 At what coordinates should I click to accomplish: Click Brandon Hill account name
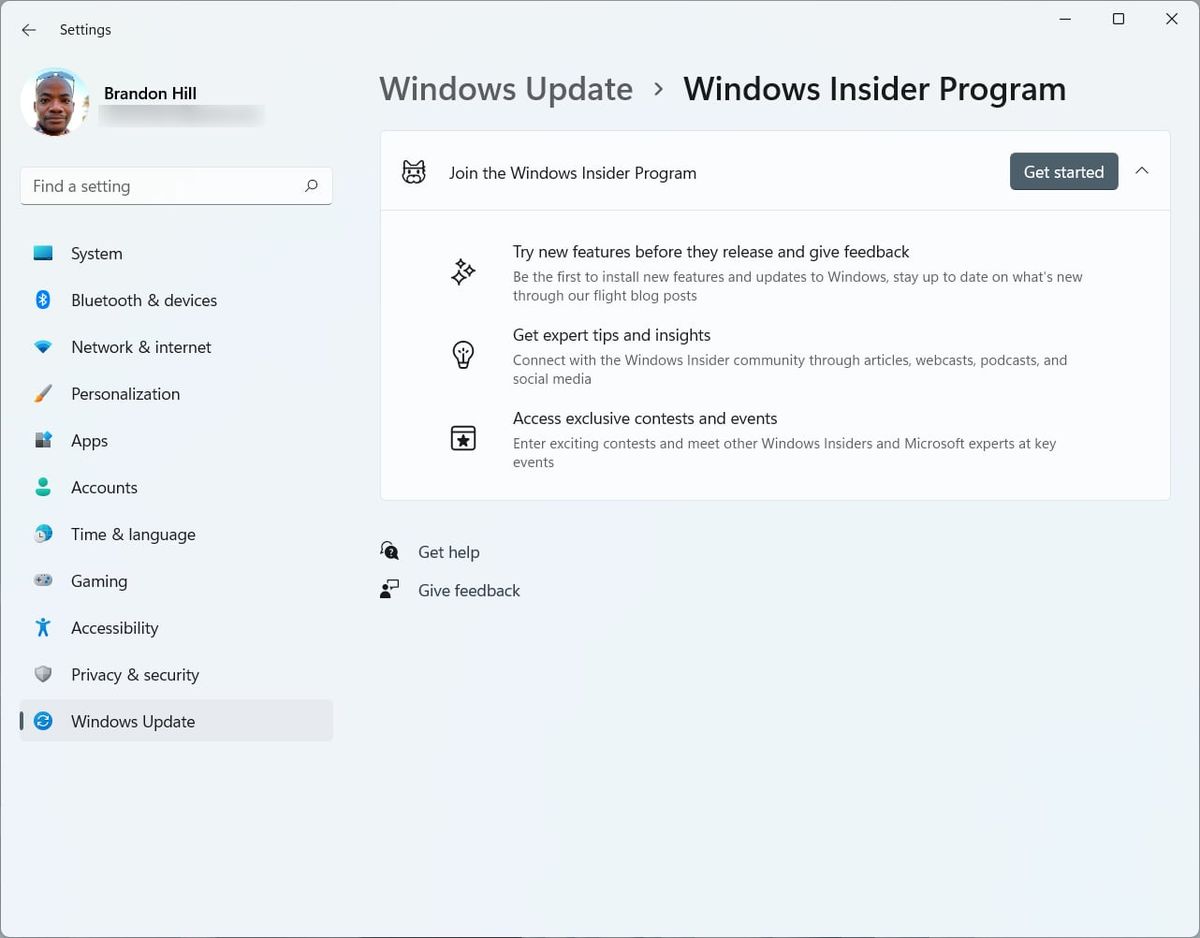(150, 94)
